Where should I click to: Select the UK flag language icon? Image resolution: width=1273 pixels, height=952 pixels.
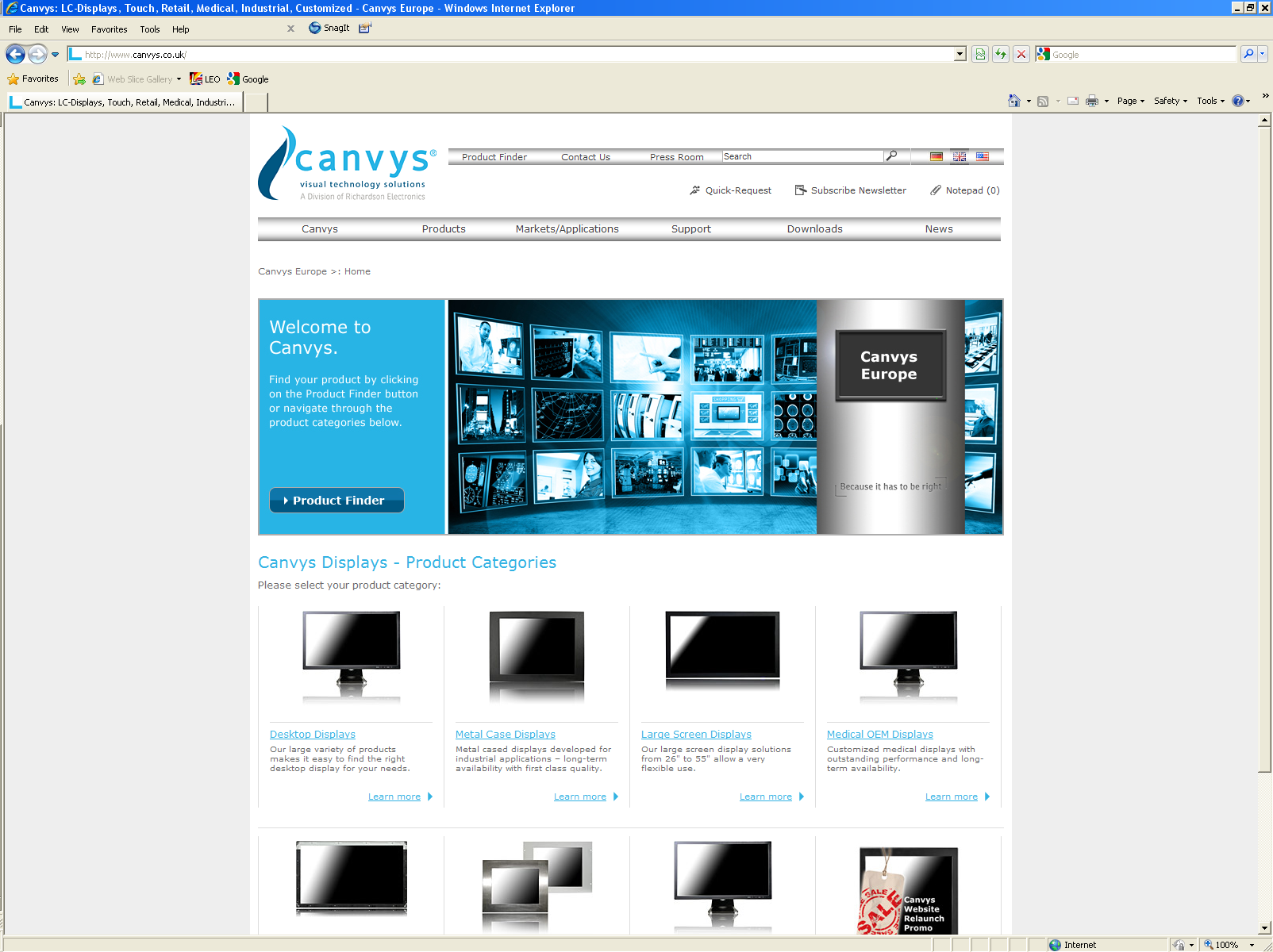coord(960,156)
